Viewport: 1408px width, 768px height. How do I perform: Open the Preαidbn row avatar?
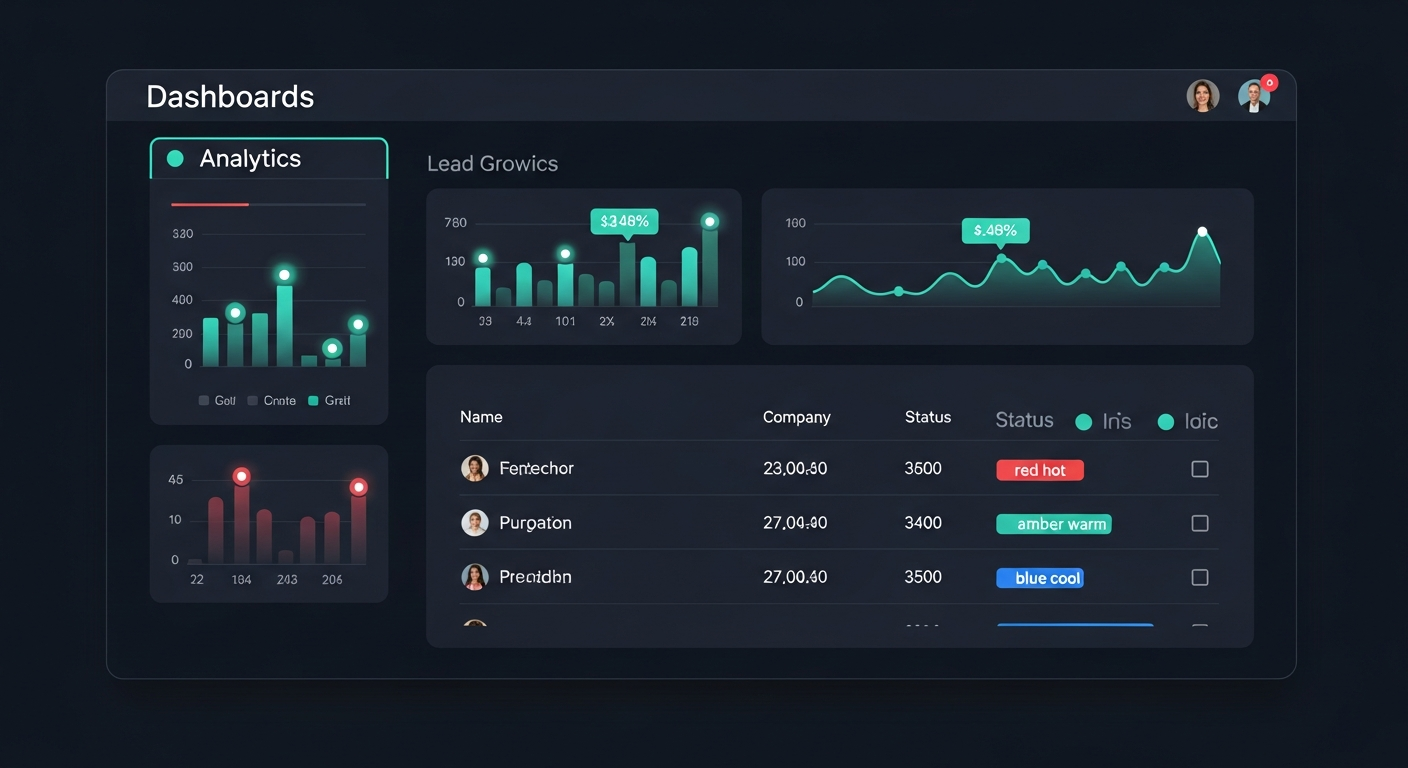[475, 576]
